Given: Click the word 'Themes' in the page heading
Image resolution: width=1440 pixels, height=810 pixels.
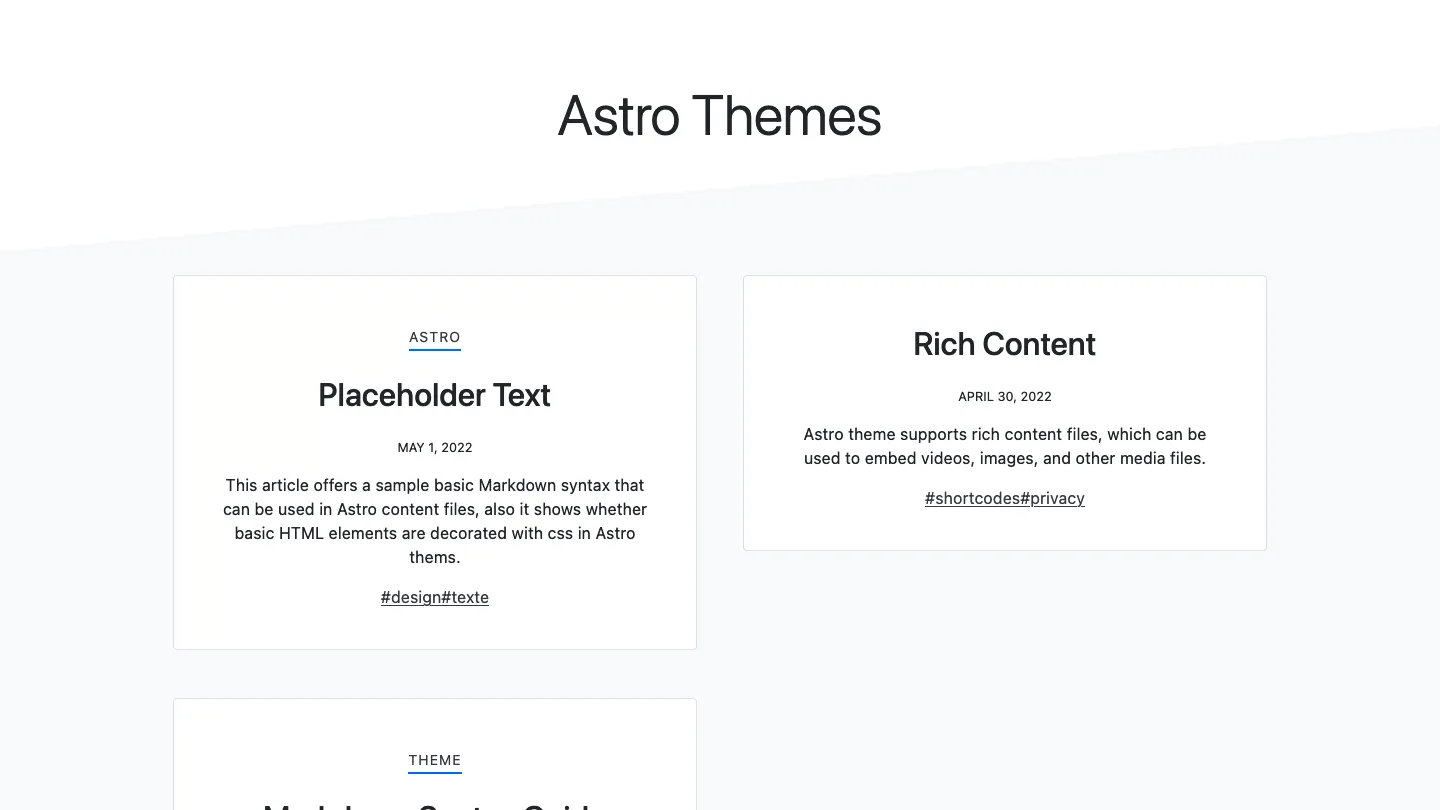Looking at the screenshot, I should [786, 116].
